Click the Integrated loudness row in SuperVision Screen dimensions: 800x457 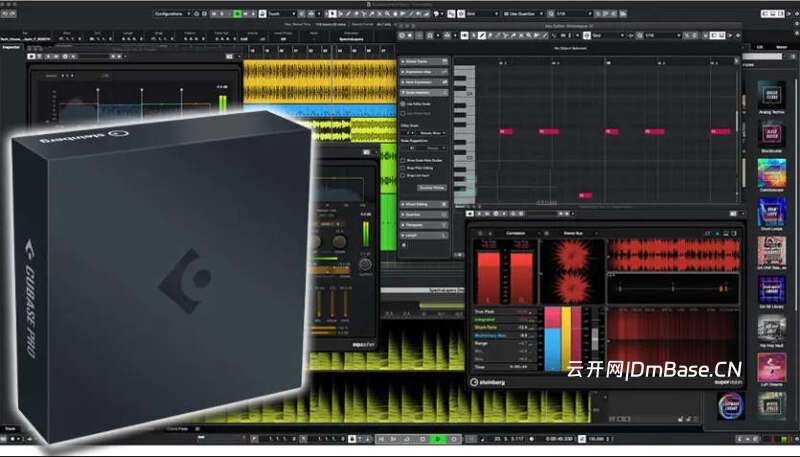(506, 320)
